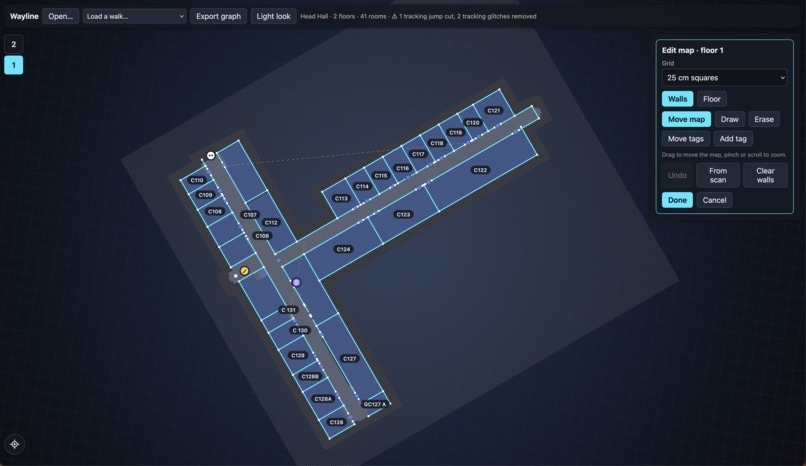Activate Move tags mode
Image resolution: width=806 pixels, height=466 pixels.
686,139
